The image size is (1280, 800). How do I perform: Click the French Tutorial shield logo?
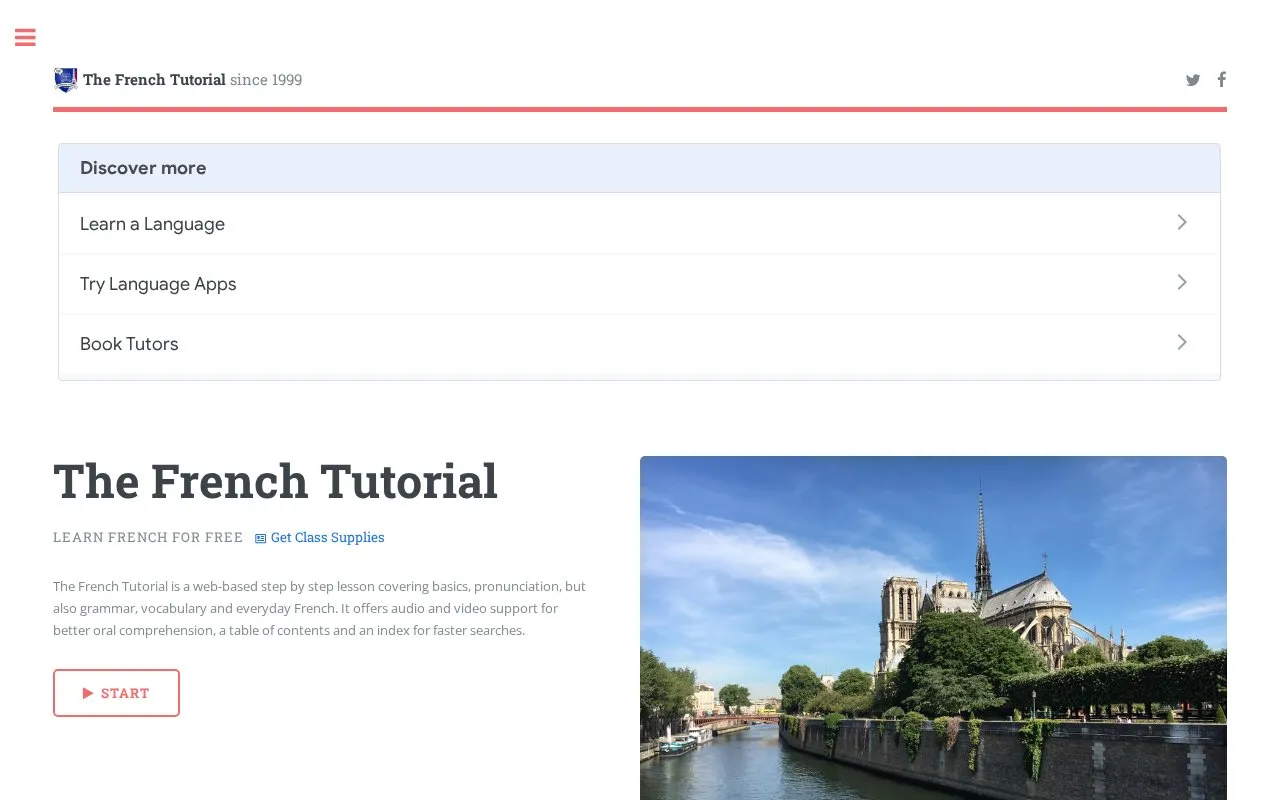66,80
